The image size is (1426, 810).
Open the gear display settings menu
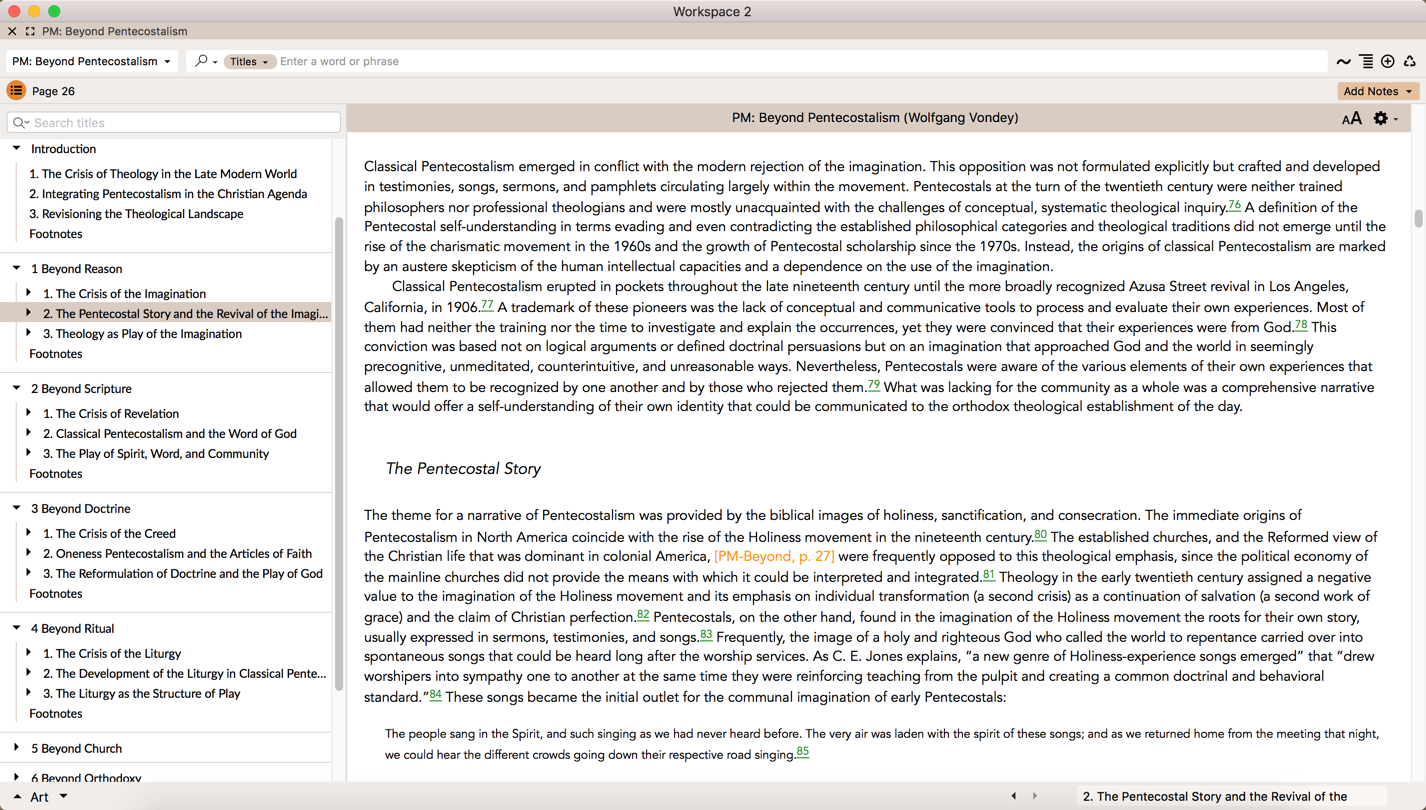coord(1382,118)
